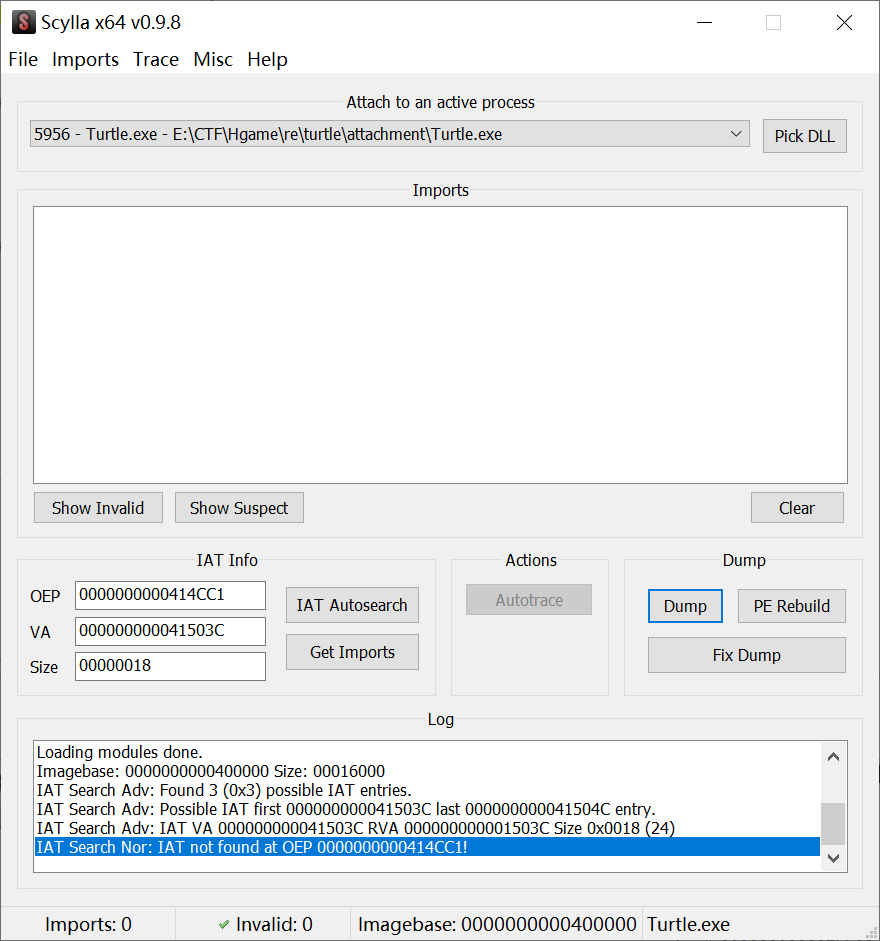Select the 'IAT not found at OEP' log line
Image resolution: width=880 pixels, height=941 pixels.
(427, 847)
